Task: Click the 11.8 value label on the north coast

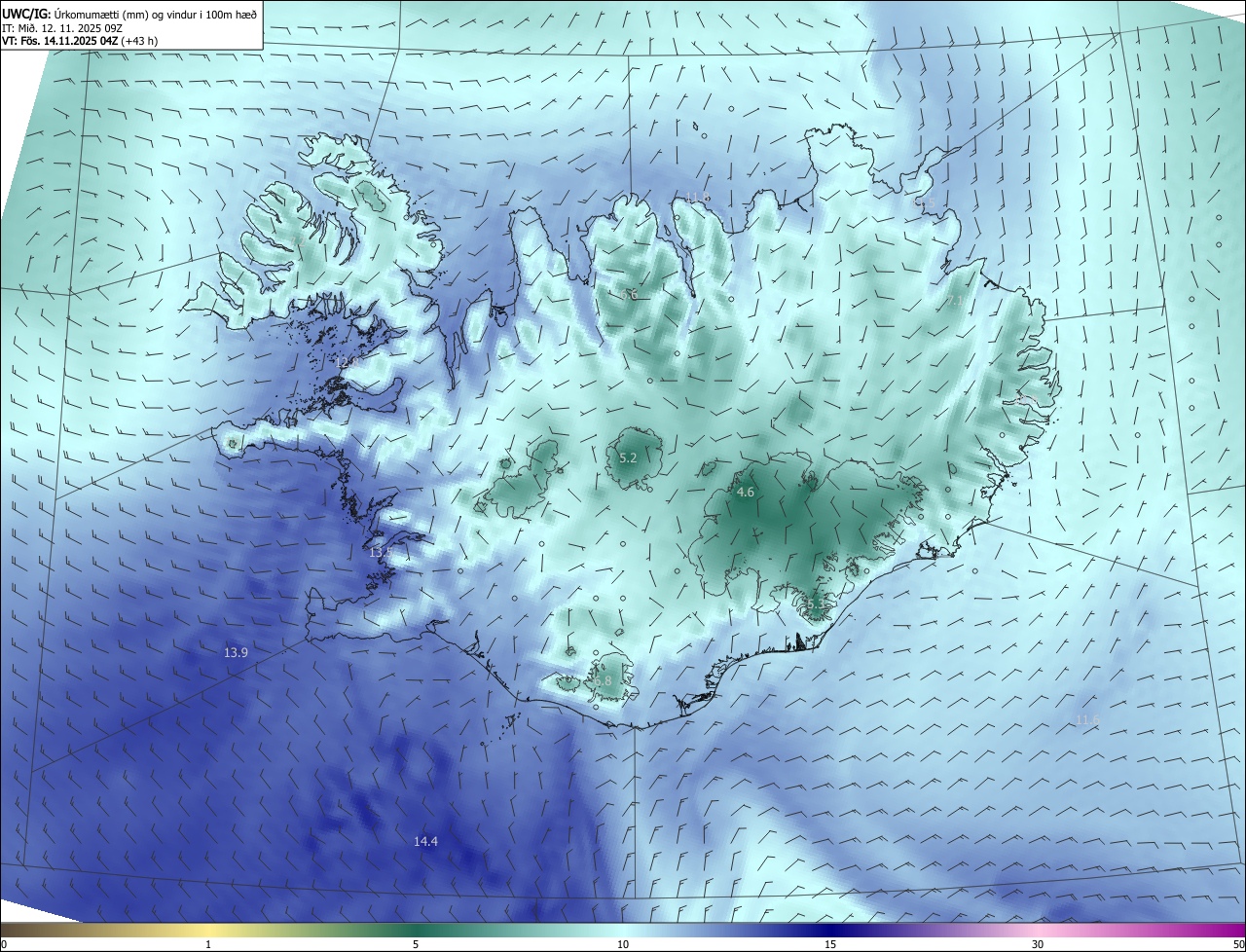Action: [x=697, y=198]
